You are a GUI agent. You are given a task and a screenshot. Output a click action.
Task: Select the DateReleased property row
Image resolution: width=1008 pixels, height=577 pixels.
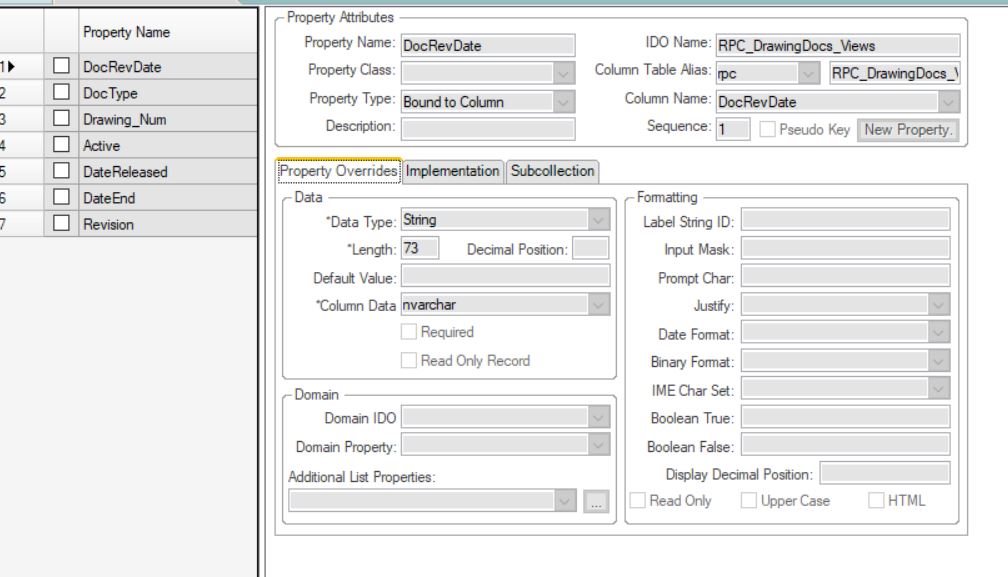click(x=168, y=172)
